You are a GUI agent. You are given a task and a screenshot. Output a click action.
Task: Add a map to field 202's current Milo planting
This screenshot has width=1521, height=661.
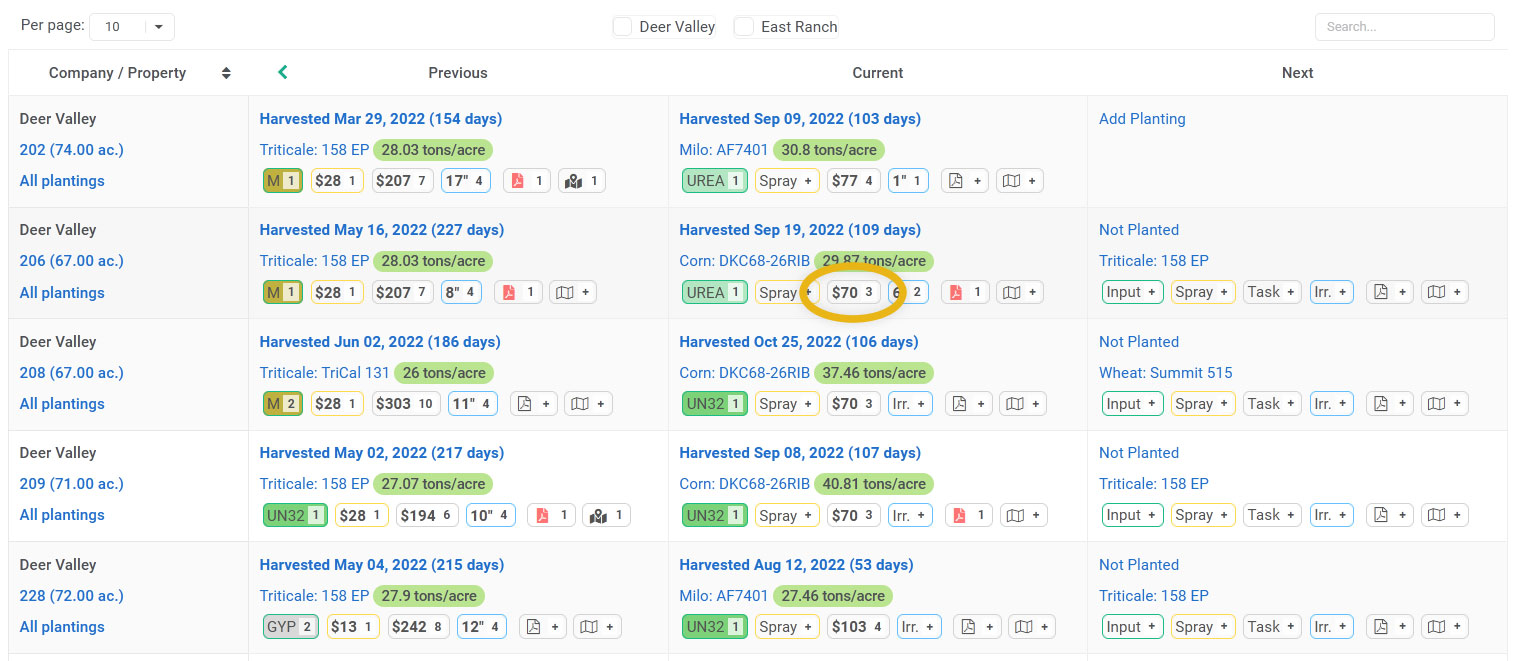pos(1020,181)
